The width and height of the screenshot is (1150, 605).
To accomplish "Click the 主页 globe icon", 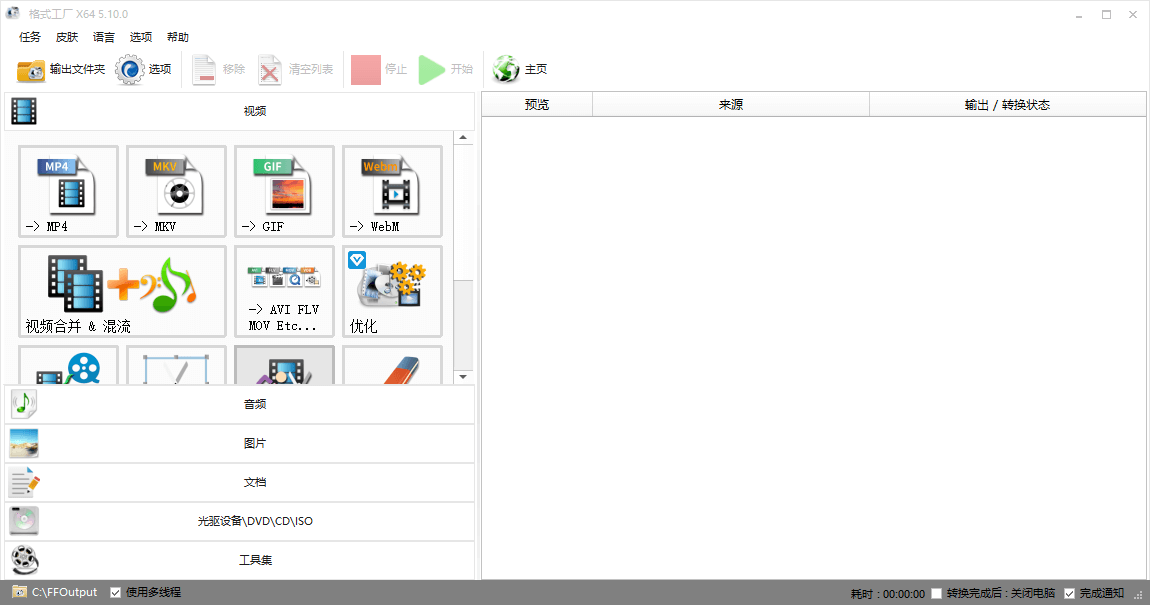I will coord(507,69).
